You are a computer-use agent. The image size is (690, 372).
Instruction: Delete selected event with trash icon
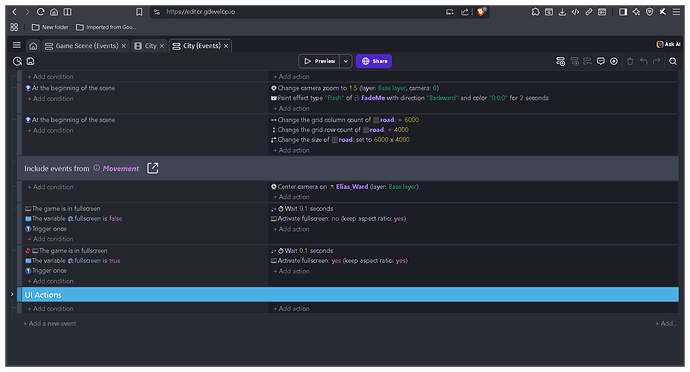630,61
